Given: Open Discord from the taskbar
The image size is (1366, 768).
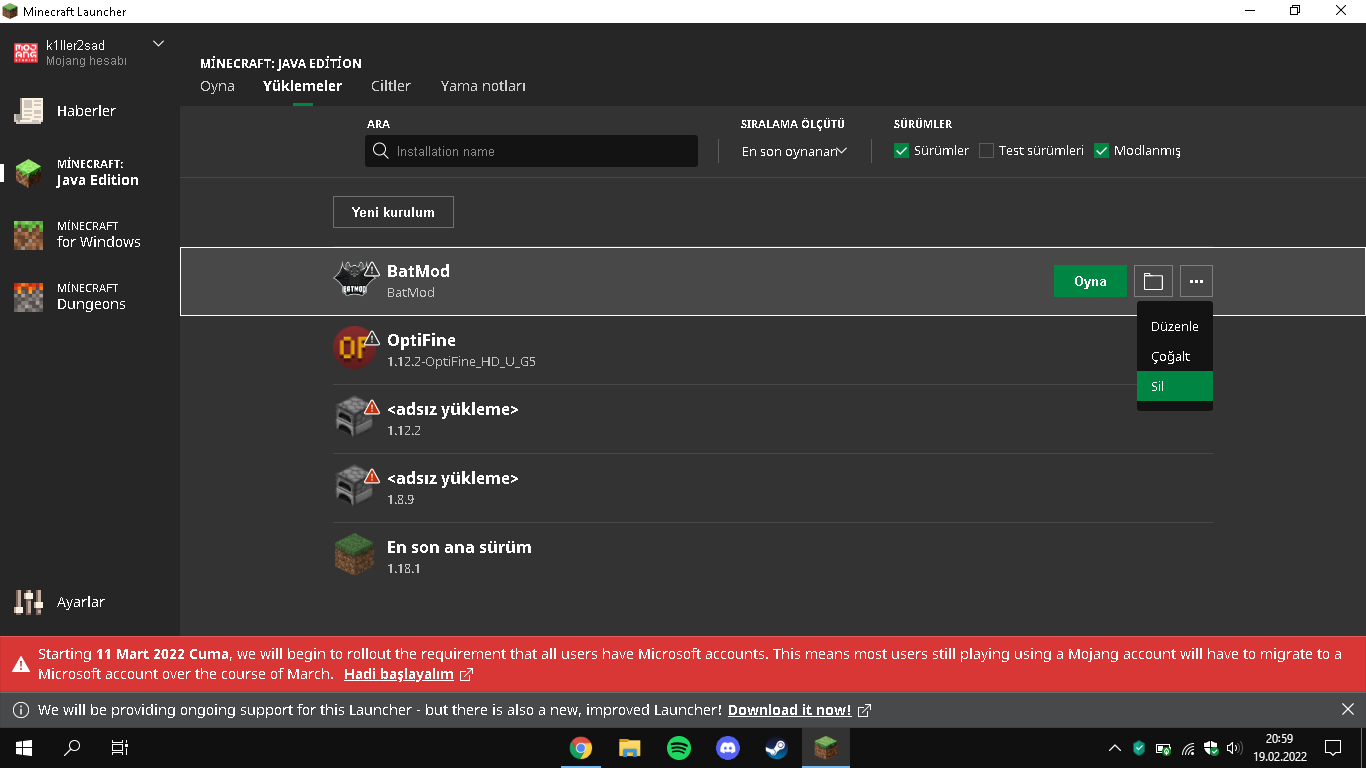Looking at the screenshot, I should click(727, 748).
